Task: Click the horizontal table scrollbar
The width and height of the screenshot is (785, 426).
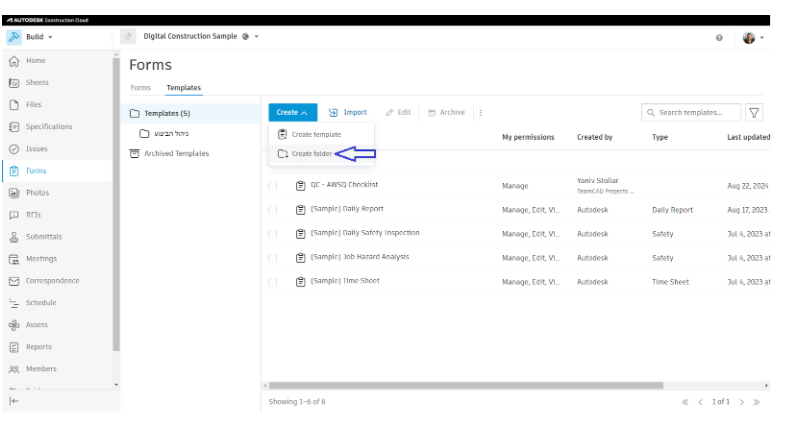Action: coord(466,386)
